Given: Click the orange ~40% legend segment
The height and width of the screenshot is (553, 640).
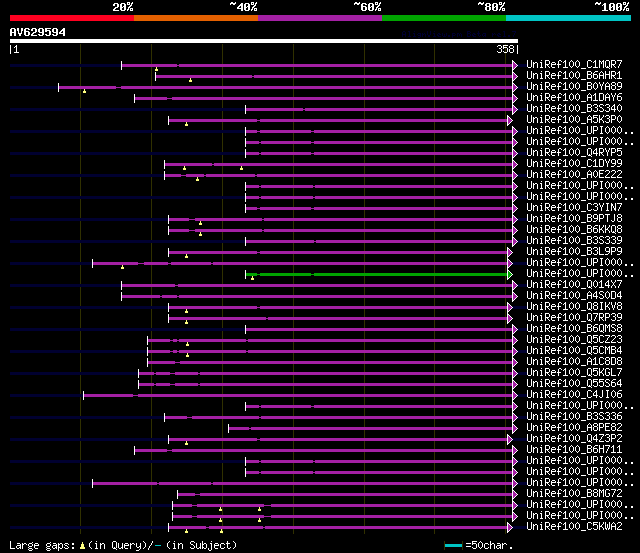Looking at the screenshot, I should coord(196,18).
